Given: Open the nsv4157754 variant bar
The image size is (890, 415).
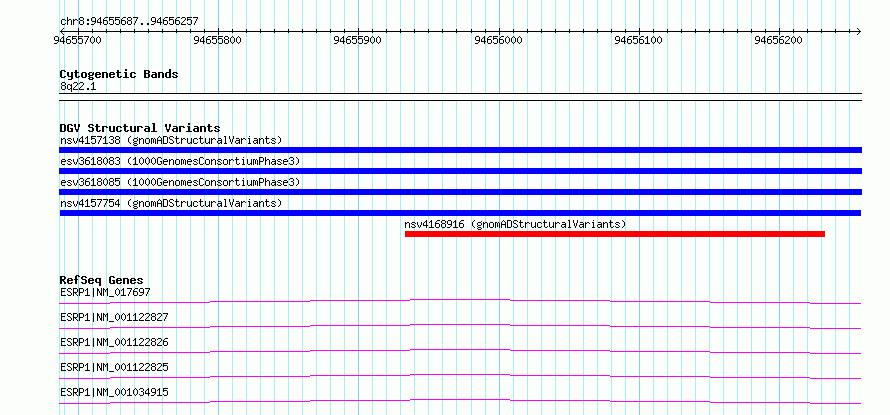Looking at the screenshot, I should 460,213.
